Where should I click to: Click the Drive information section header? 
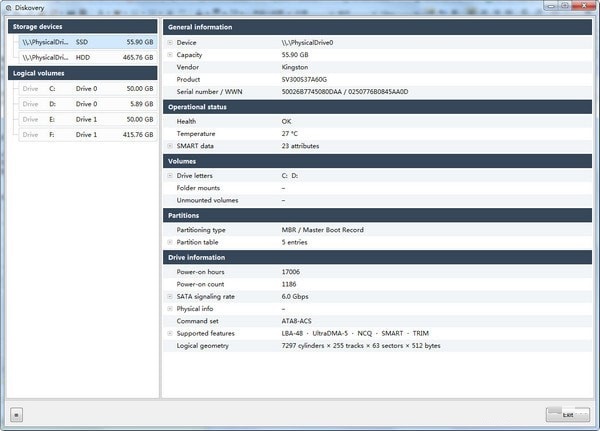[377, 257]
